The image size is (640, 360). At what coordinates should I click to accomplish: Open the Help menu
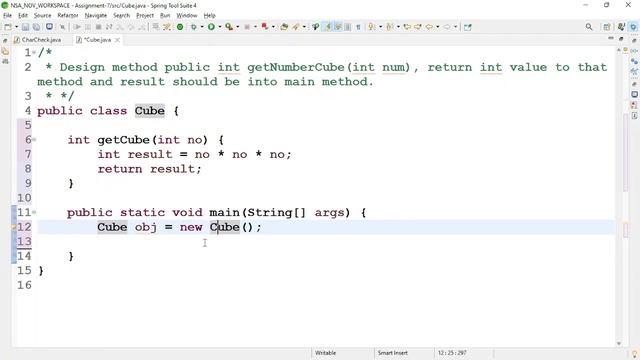point(209,16)
